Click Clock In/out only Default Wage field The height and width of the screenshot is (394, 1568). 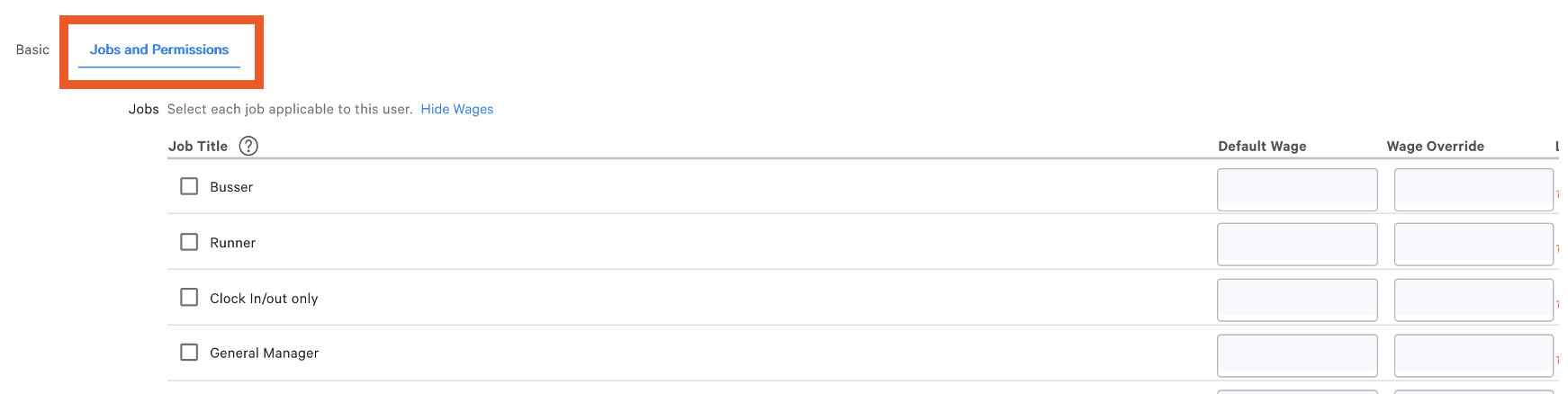pos(1296,300)
